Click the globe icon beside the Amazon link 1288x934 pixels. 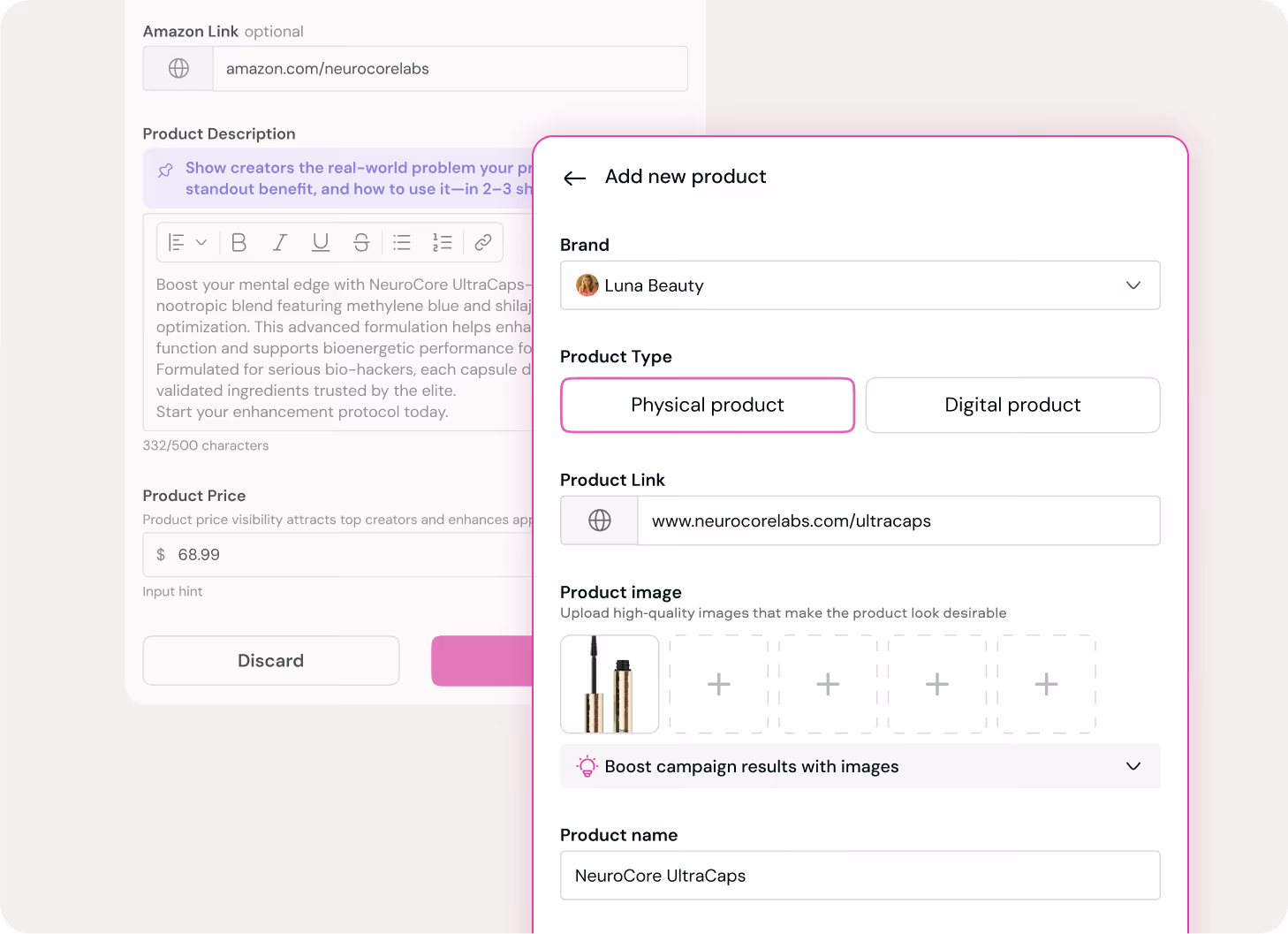pos(178,68)
